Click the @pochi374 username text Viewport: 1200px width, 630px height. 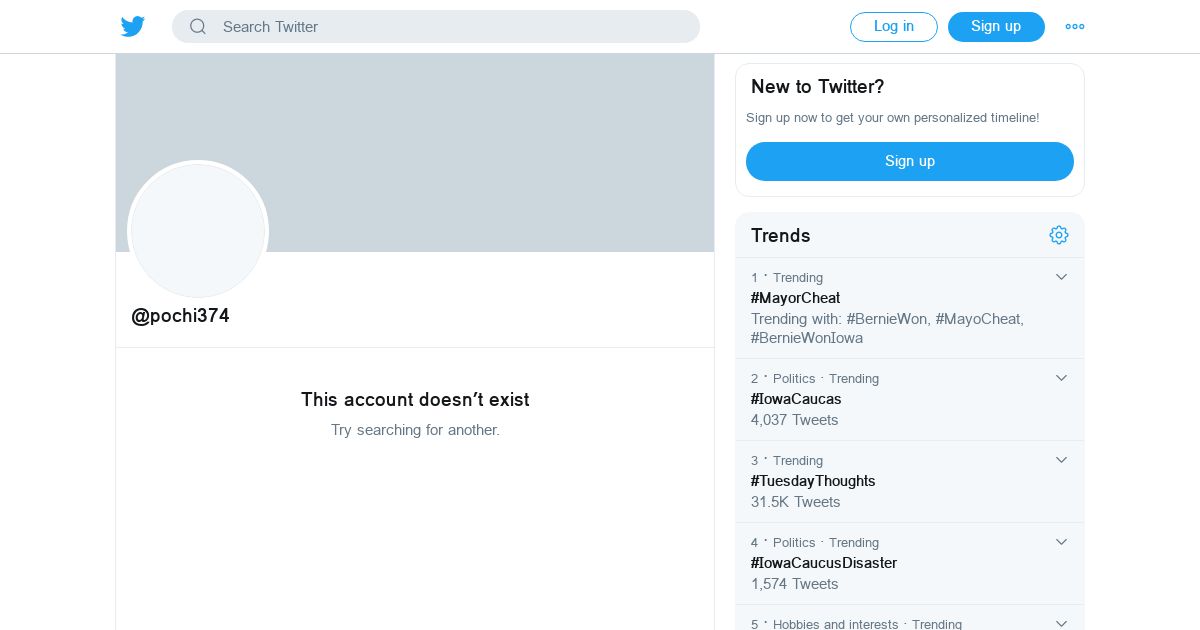(180, 316)
